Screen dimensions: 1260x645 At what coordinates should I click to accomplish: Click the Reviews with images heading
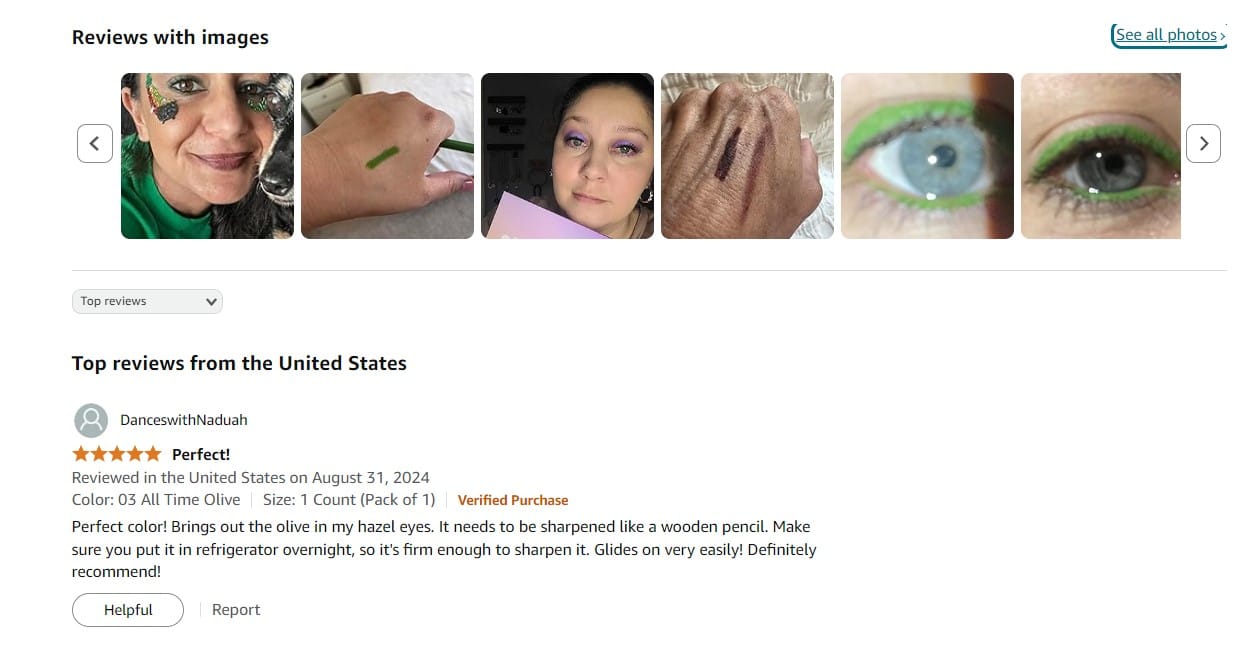coord(170,38)
